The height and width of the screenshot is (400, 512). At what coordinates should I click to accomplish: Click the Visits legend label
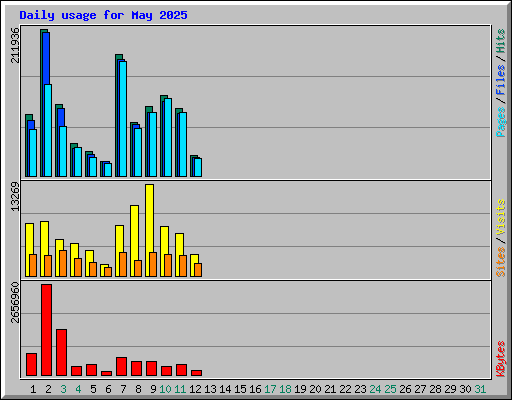501,218
